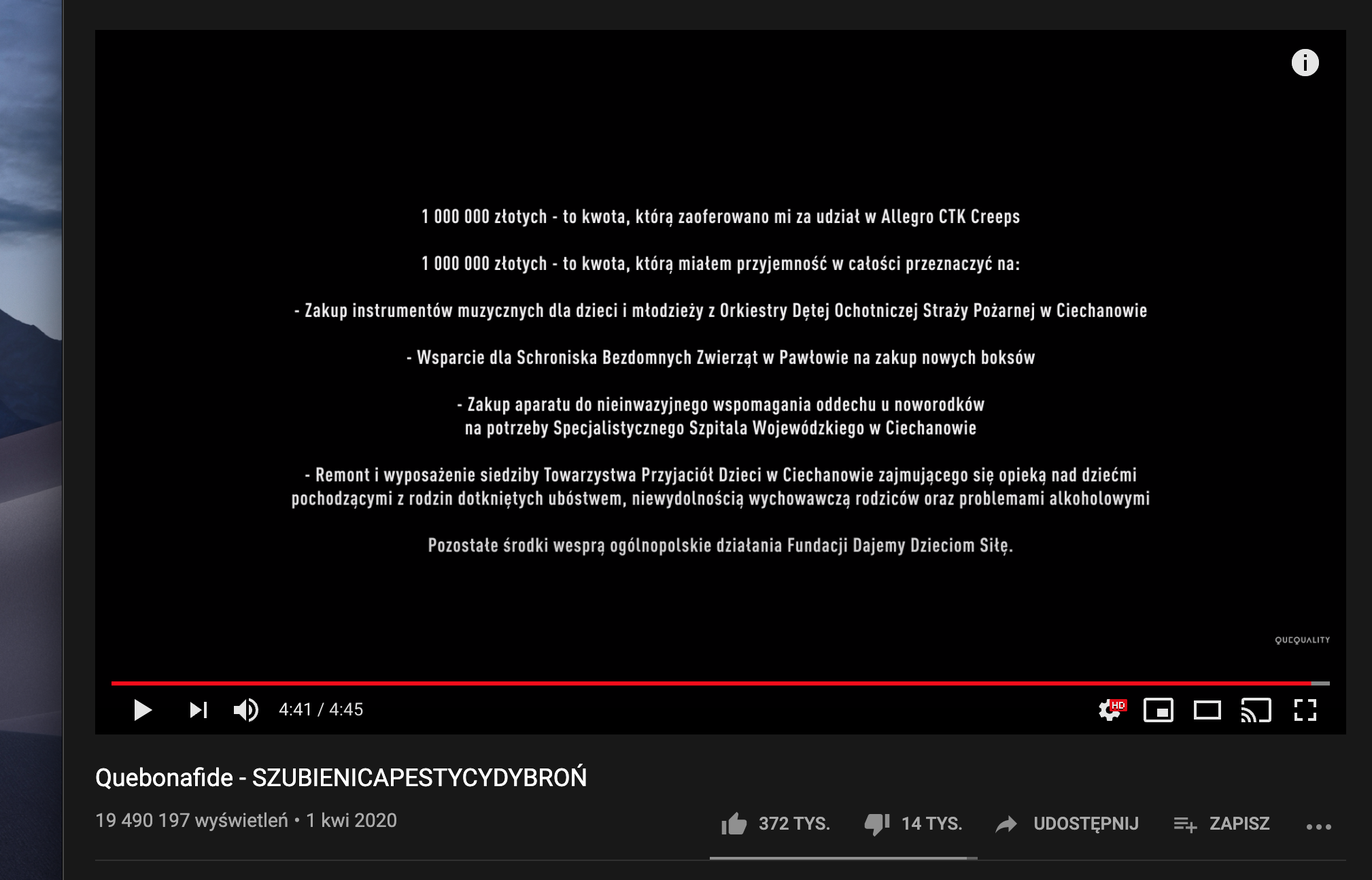
Task: Click the QUEQUALITY watermark
Action: [1302, 640]
